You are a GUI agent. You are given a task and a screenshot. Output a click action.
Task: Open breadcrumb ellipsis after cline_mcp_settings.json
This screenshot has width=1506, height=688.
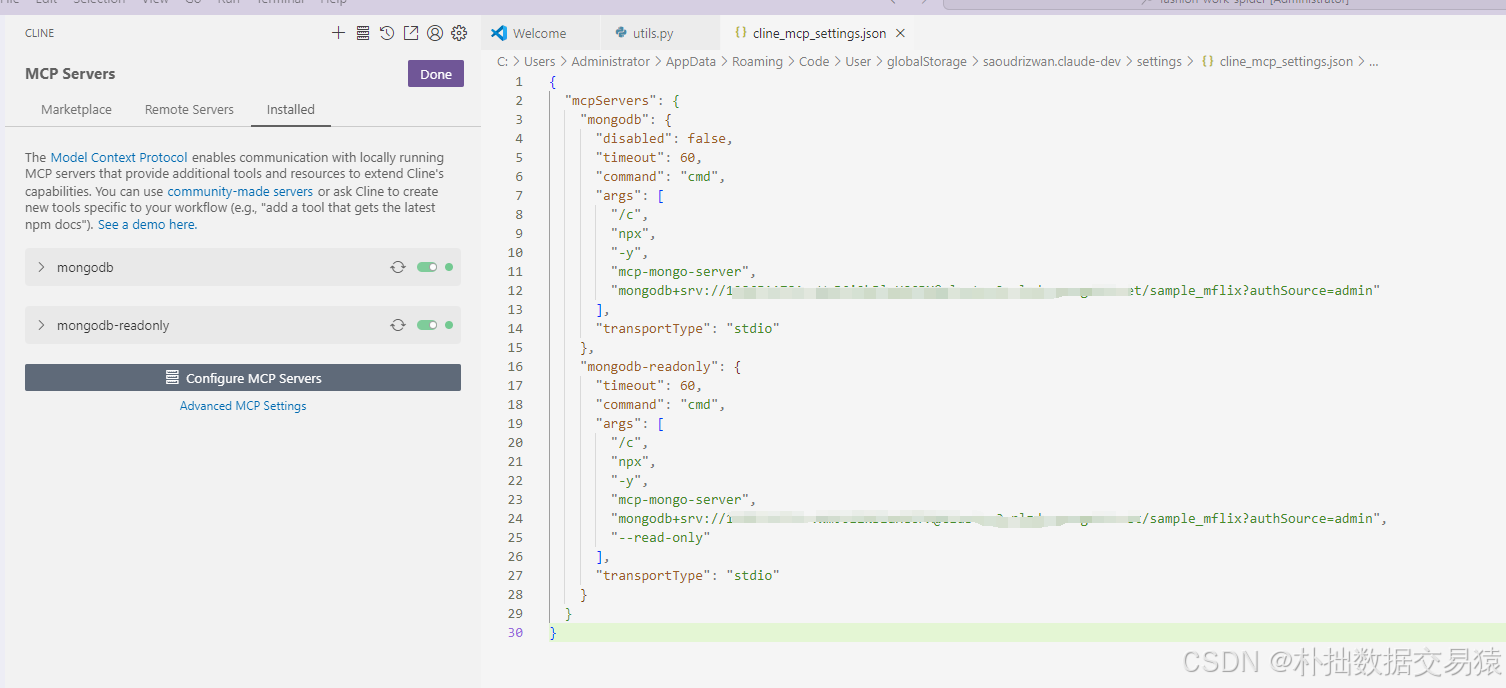[1374, 61]
